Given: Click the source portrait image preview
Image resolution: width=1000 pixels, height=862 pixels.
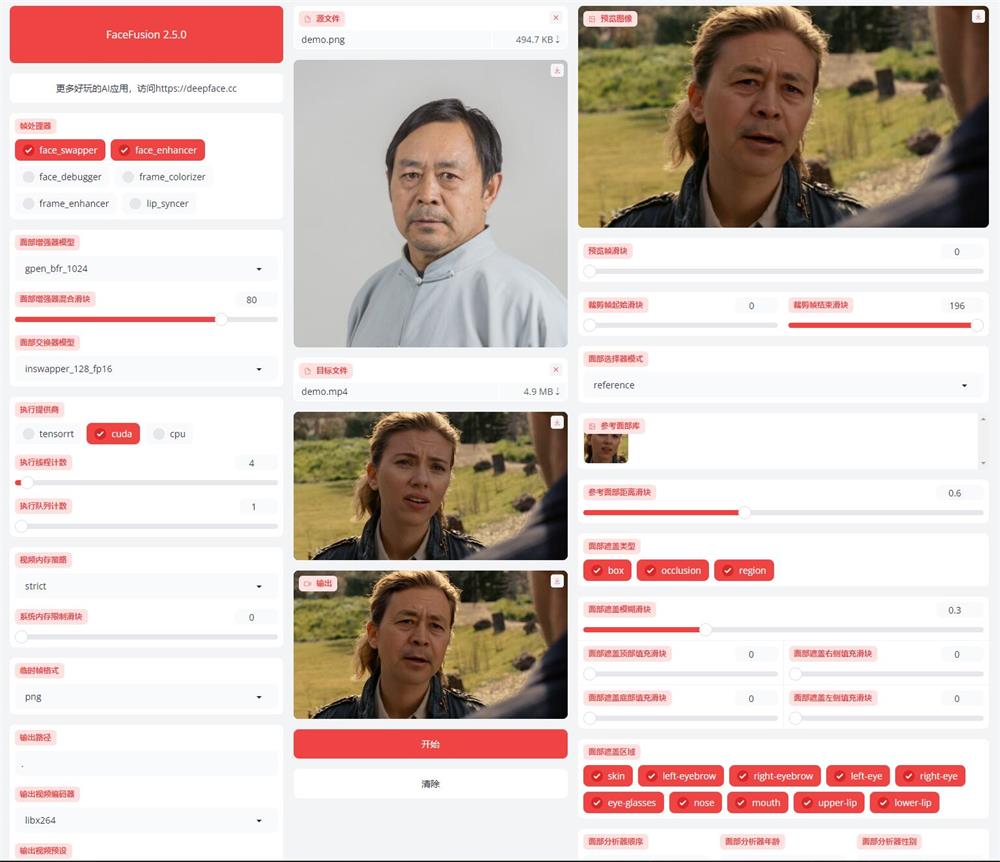Looking at the screenshot, I should (430, 203).
